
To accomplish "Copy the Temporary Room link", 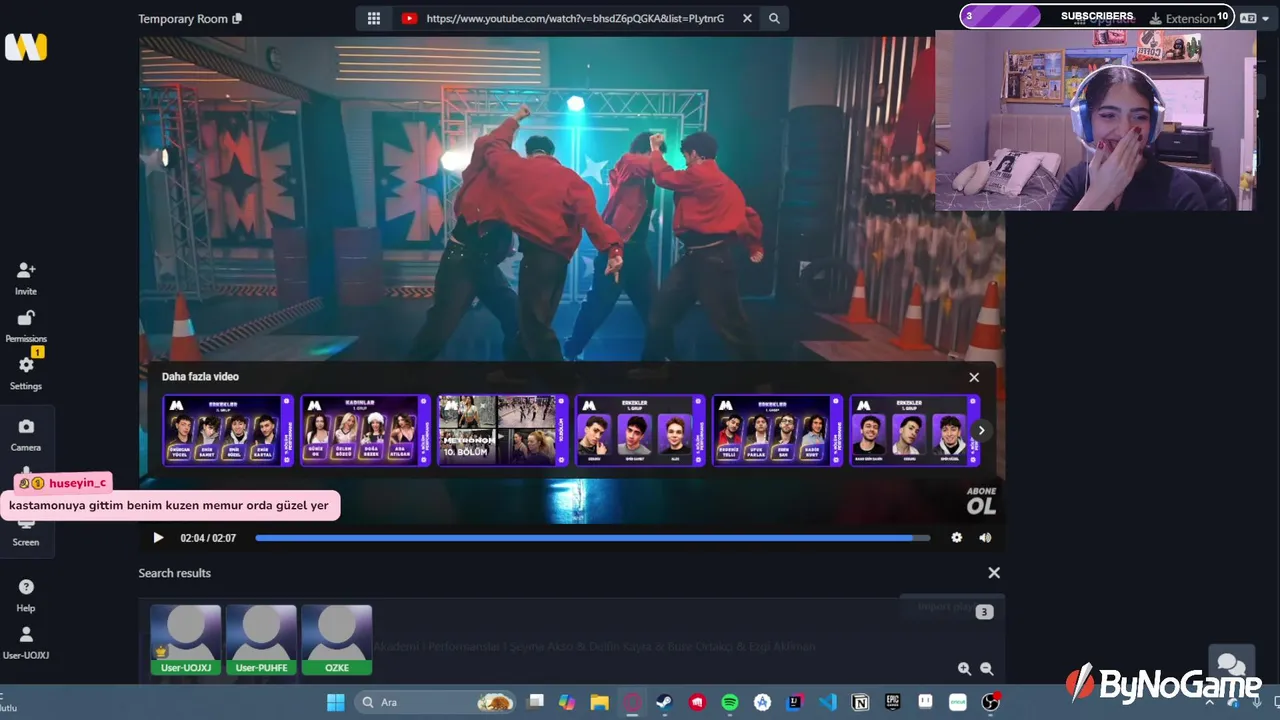I will pos(237,19).
